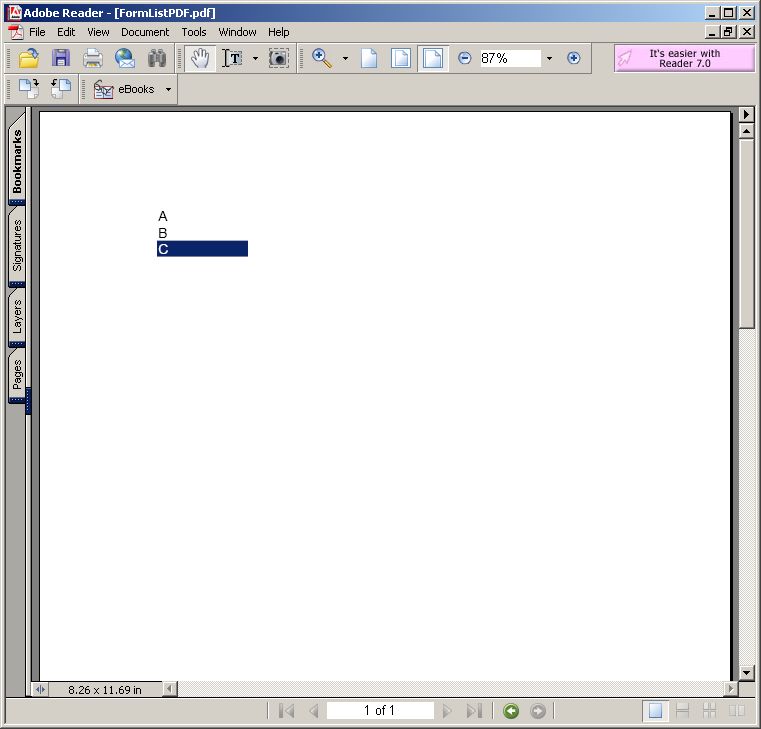Open the zoom percentage dropdown arrow

click(x=549, y=58)
